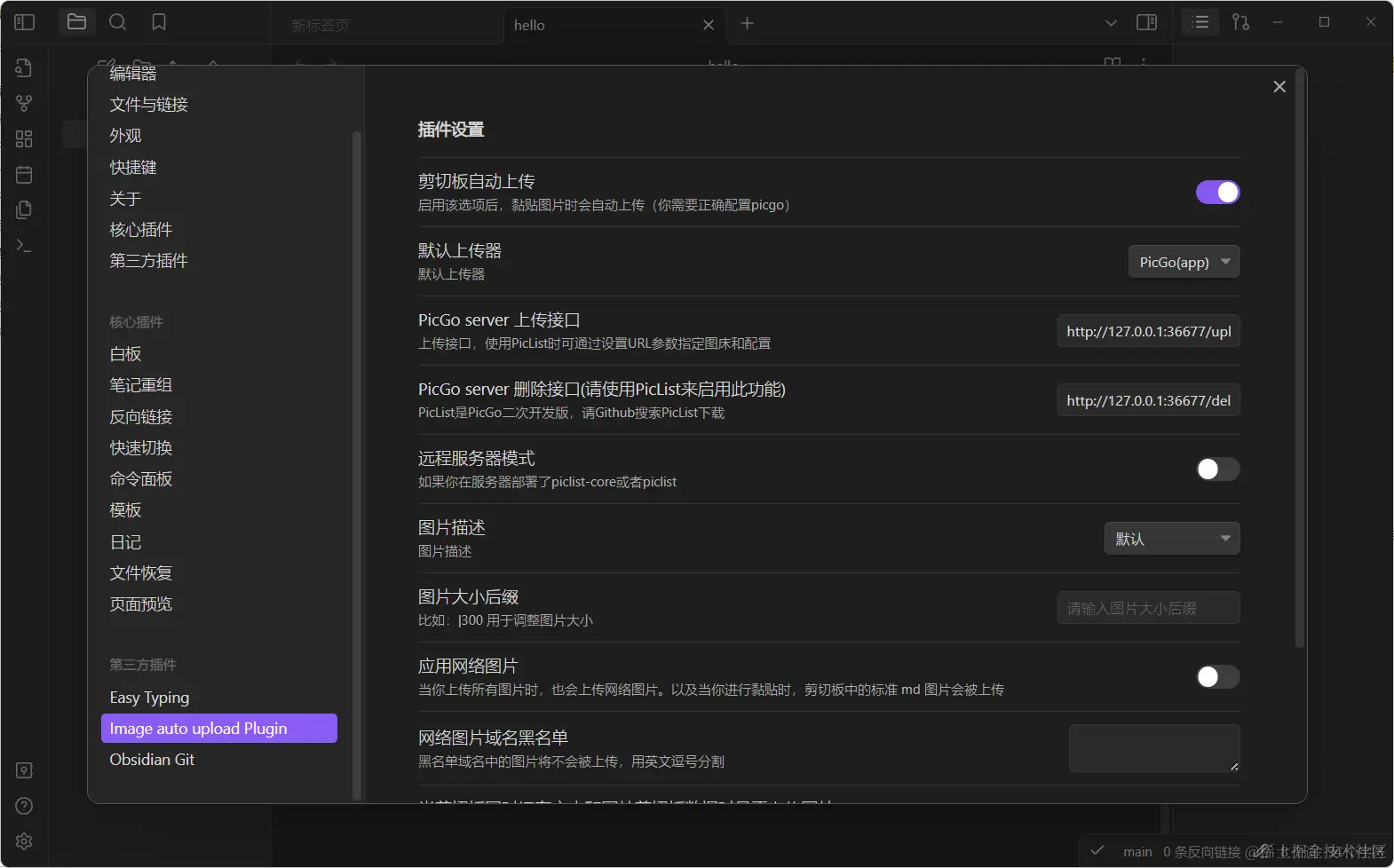The height and width of the screenshot is (868, 1394).
Task: Click the Git checkmark status icon
Action: click(1097, 850)
